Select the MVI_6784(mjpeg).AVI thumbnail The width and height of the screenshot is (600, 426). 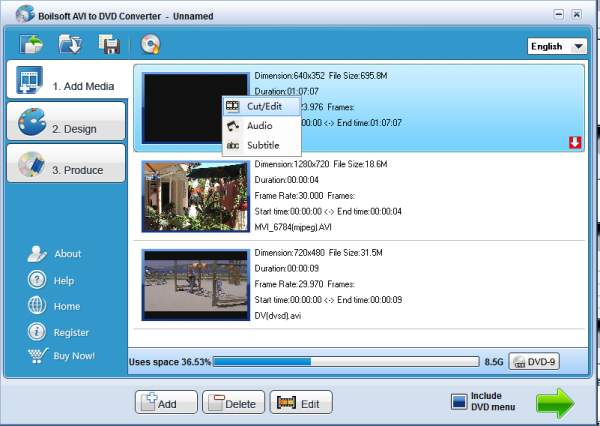point(194,197)
